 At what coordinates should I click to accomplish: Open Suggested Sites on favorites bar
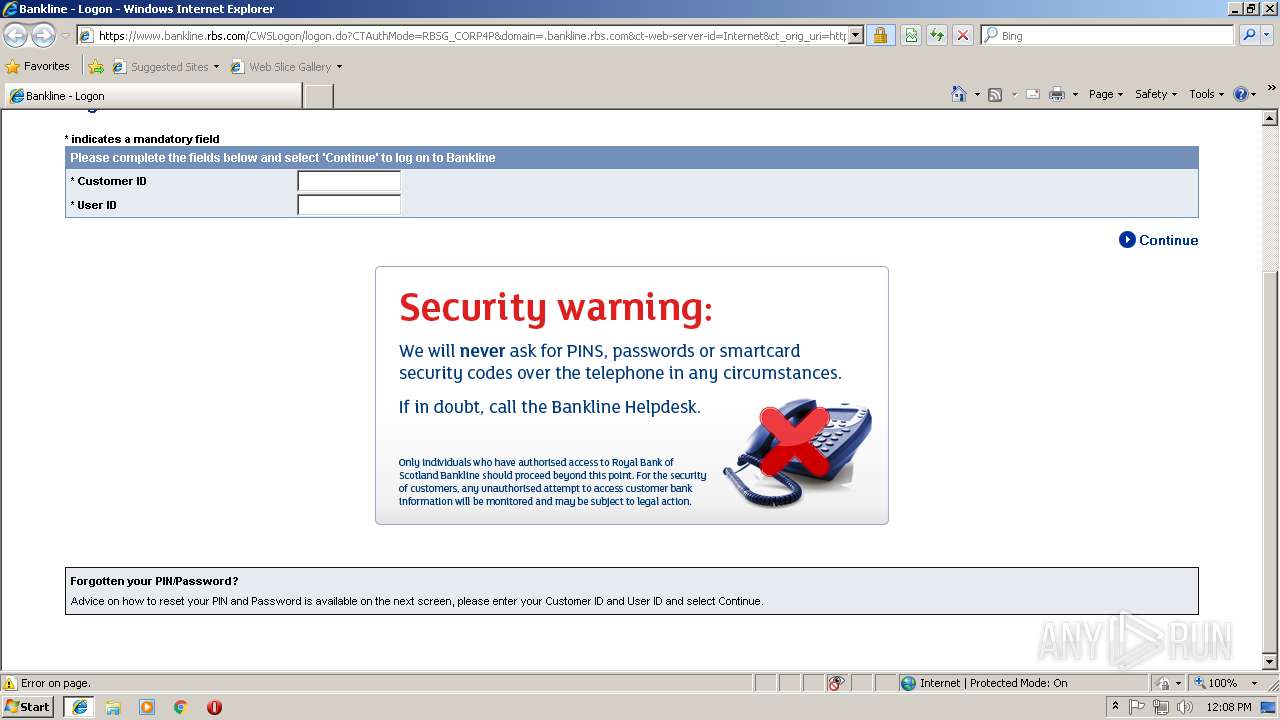pos(165,67)
